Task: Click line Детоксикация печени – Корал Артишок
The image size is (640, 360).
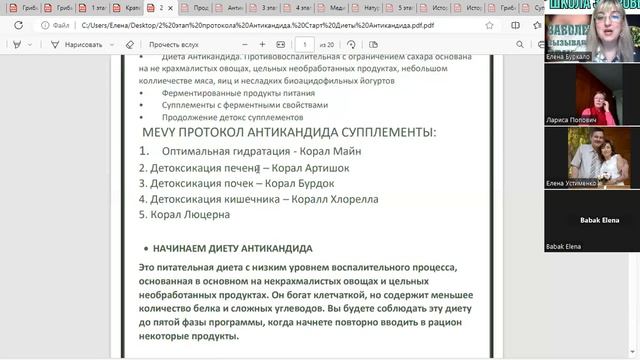Action: coord(244,168)
